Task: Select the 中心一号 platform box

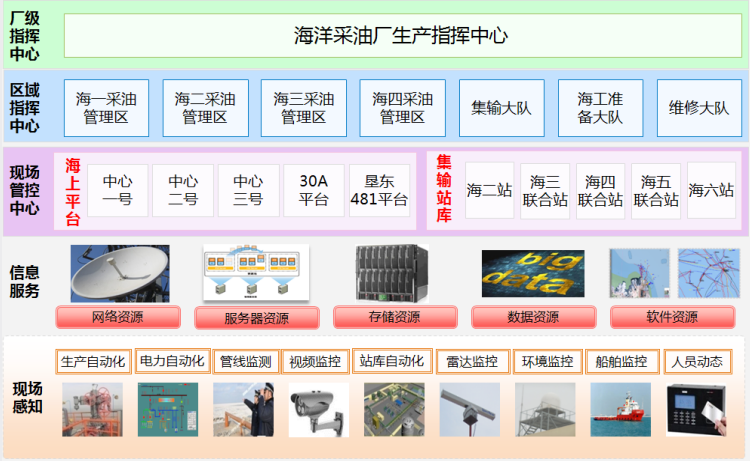Action: tap(118, 190)
